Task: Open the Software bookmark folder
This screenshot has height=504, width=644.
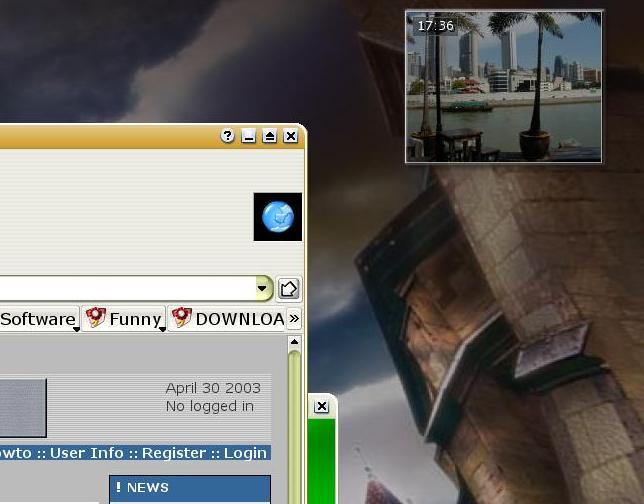Action: [39, 319]
